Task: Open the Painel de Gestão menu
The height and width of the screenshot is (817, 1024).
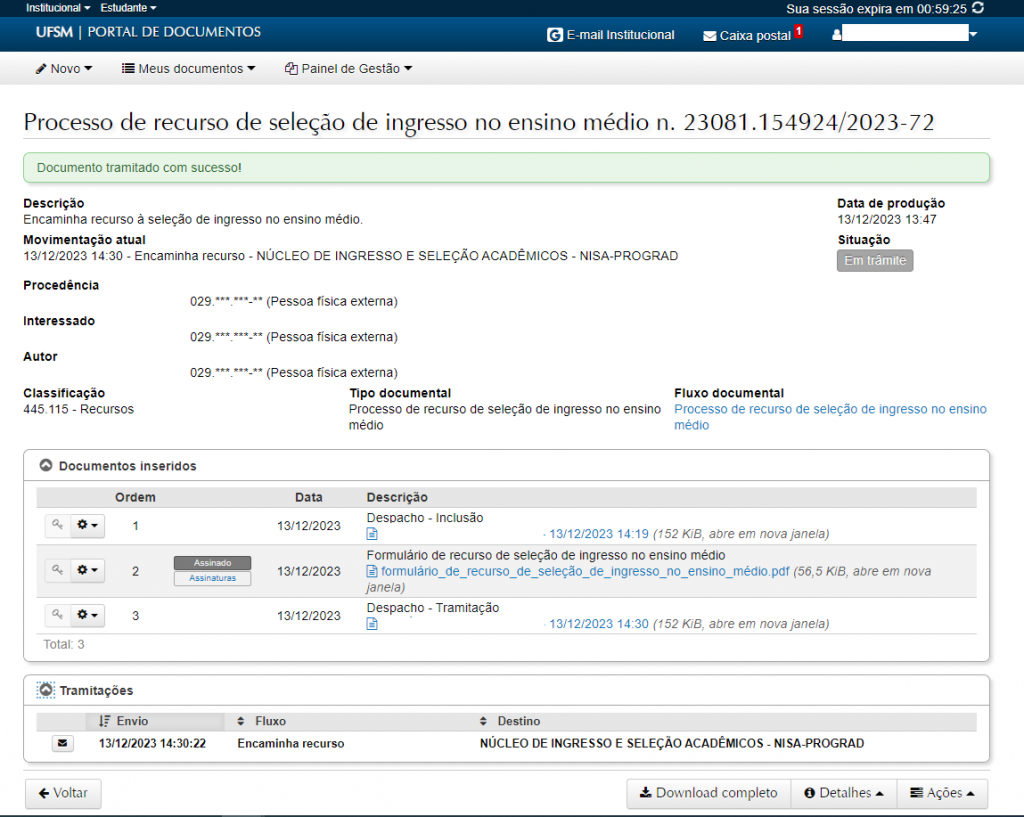Action: tap(348, 69)
